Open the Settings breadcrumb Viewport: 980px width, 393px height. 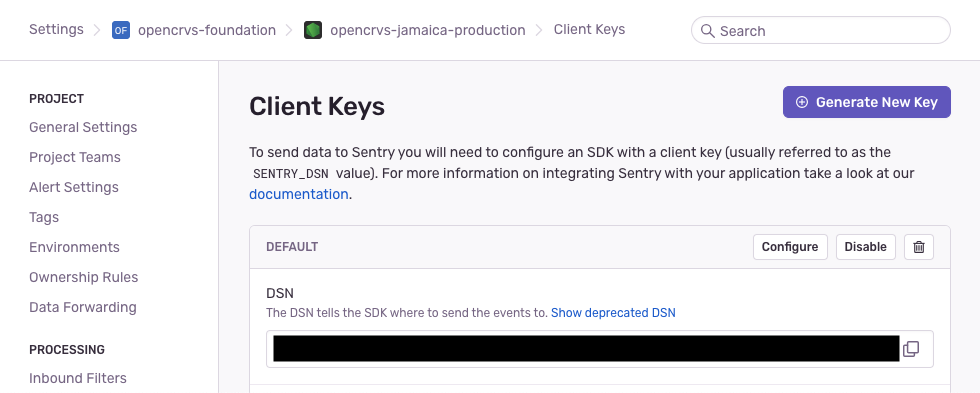coord(56,29)
